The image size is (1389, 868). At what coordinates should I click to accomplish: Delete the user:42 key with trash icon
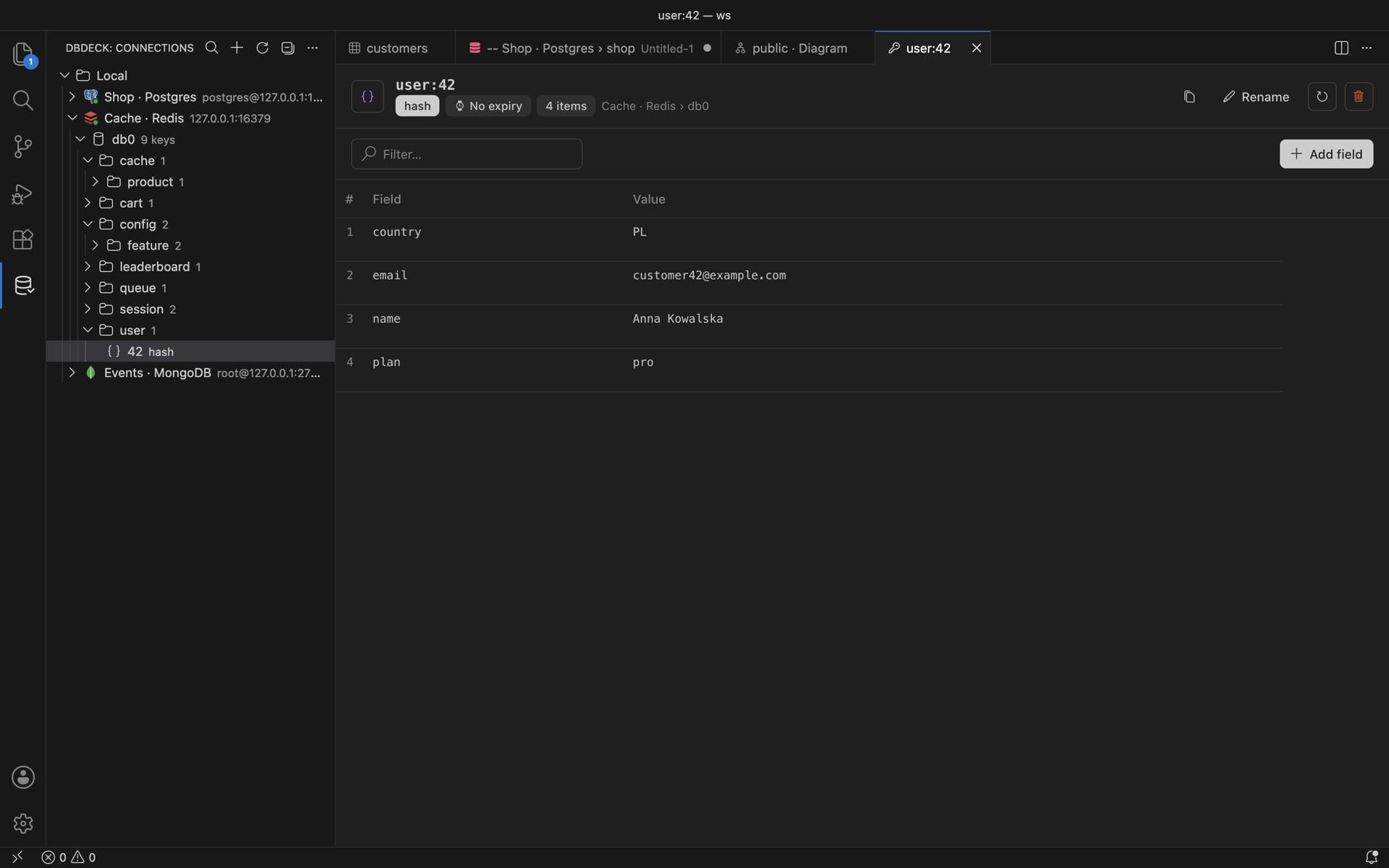pos(1359,96)
